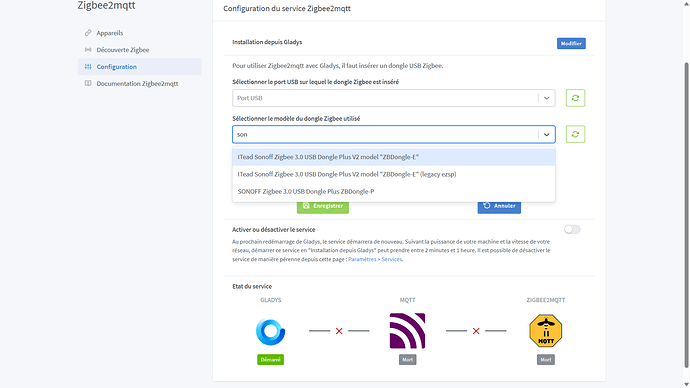Screen dimensions: 690x388
Task: Refresh the USB port list
Action: (575, 98)
